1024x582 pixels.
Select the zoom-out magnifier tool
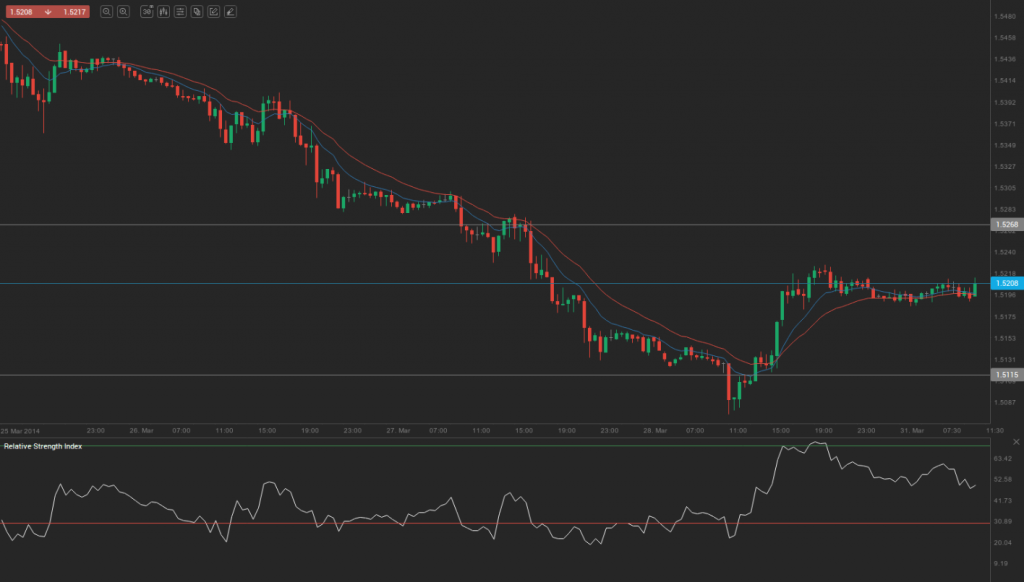tap(123, 12)
